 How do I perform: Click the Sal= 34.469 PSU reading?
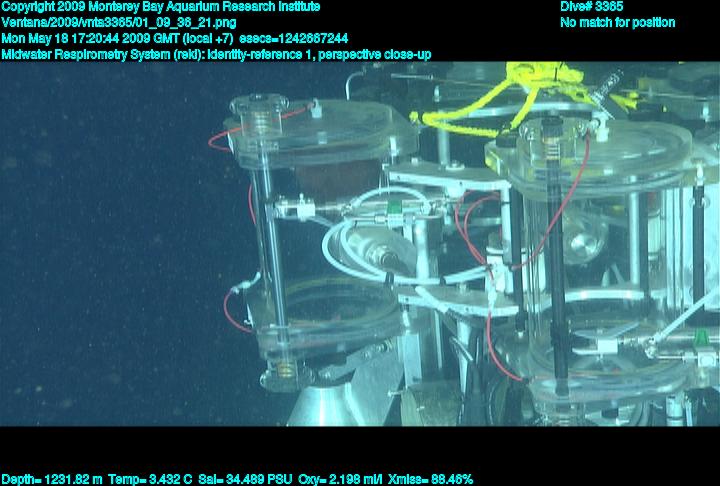tap(245, 480)
